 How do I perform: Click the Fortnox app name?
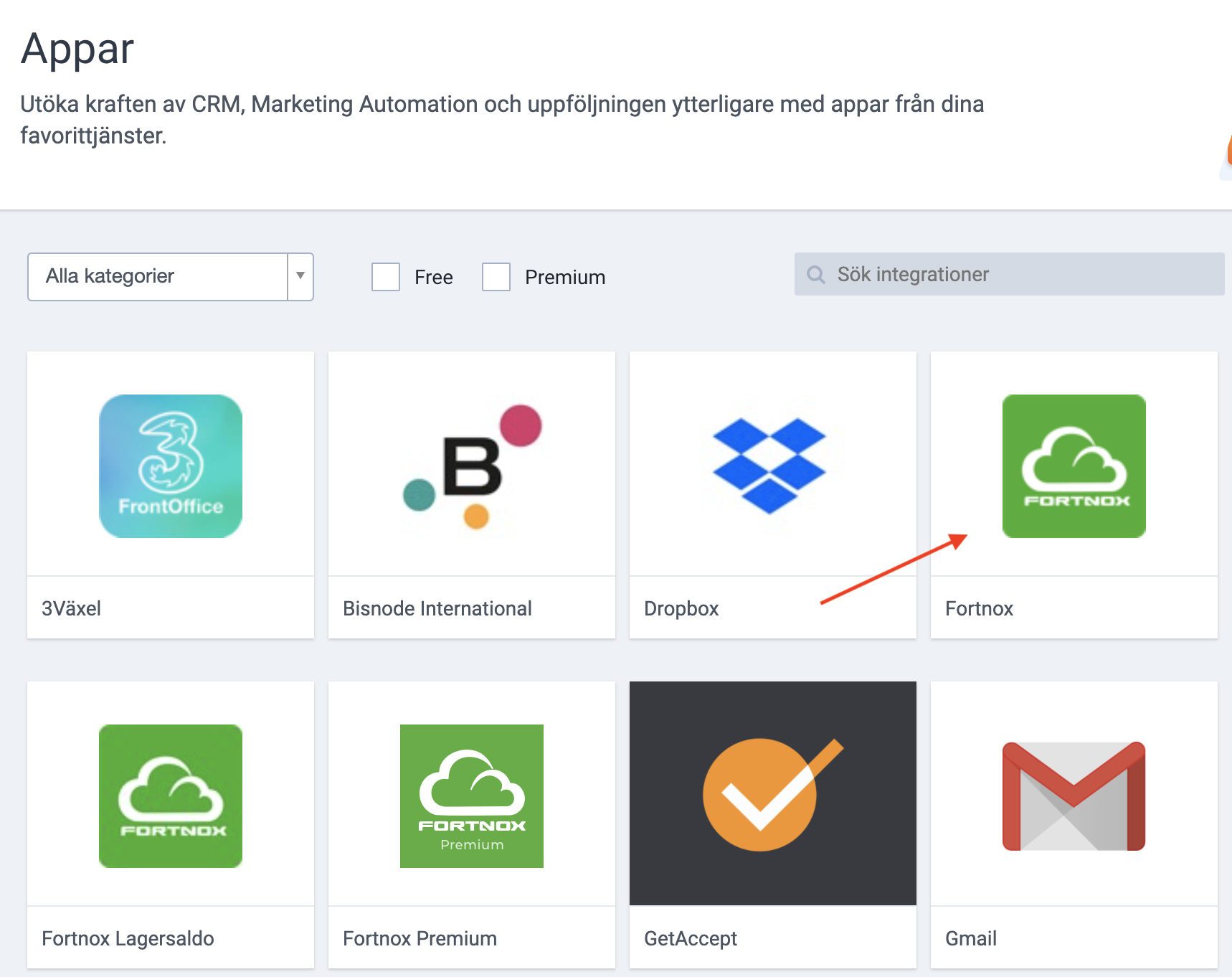click(980, 608)
